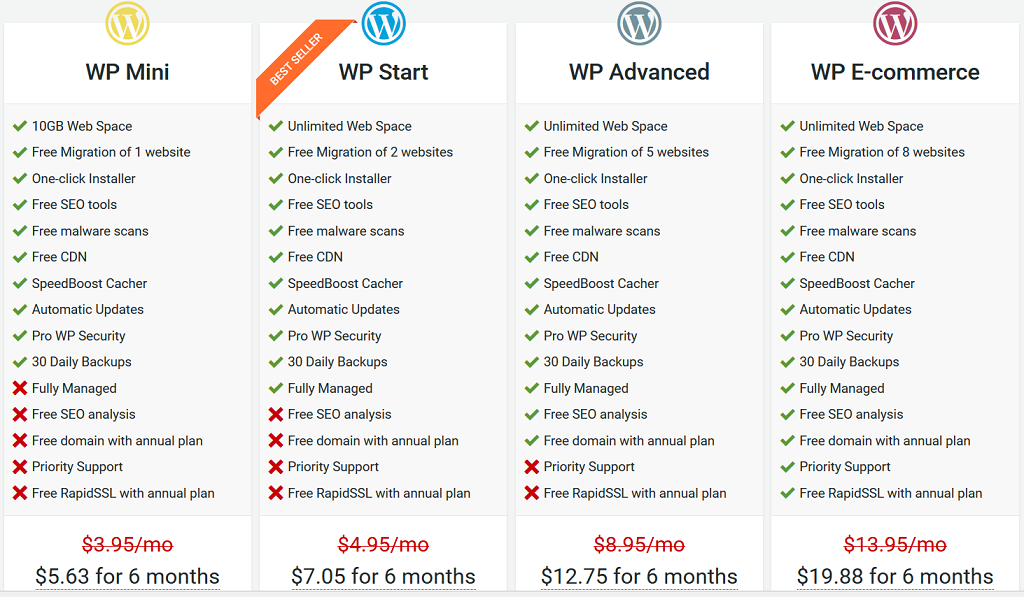Image resolution: width=1024 pixels, height=597 pixels.
Task: Click the red WordPress logo for WP E-commerce
Action: pos(895,23)
